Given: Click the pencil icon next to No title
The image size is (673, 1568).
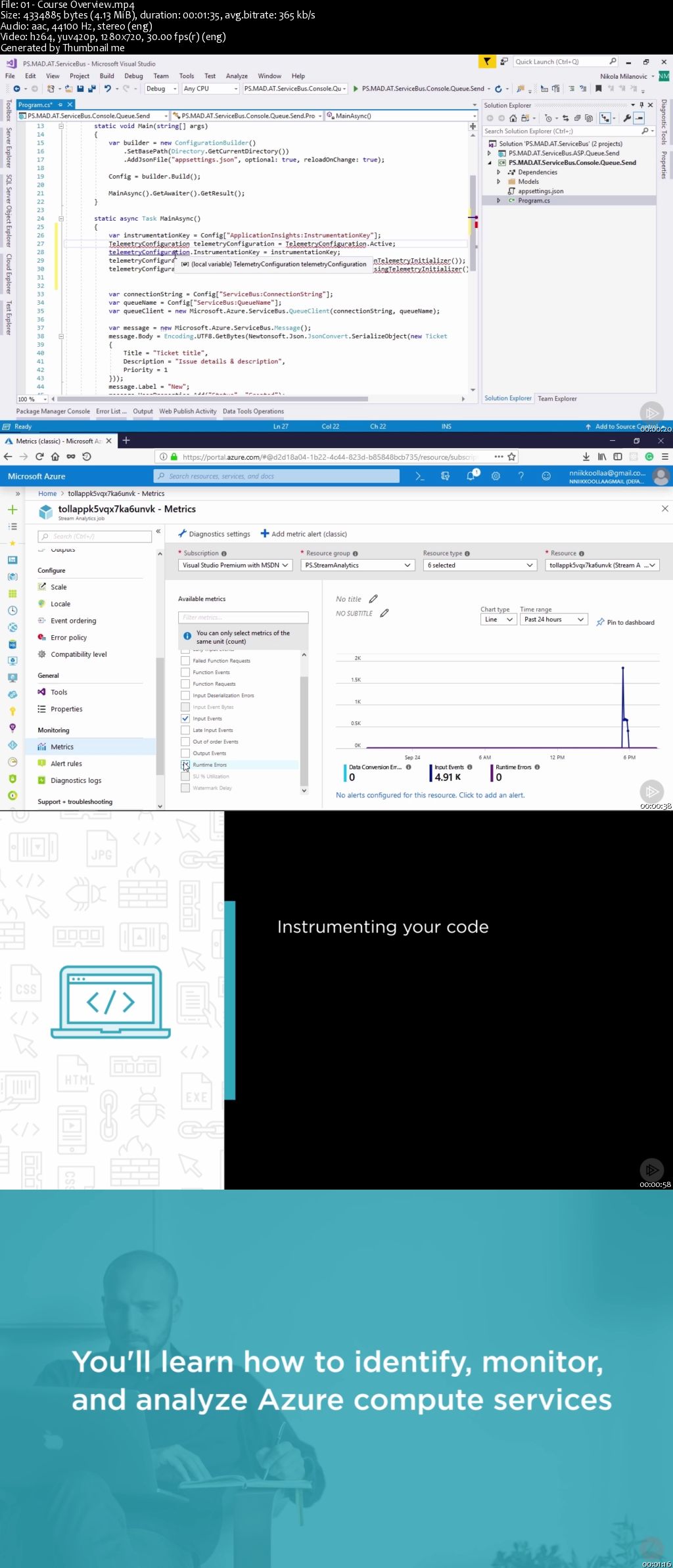Looking at the screenshot, I should (373, 599).
